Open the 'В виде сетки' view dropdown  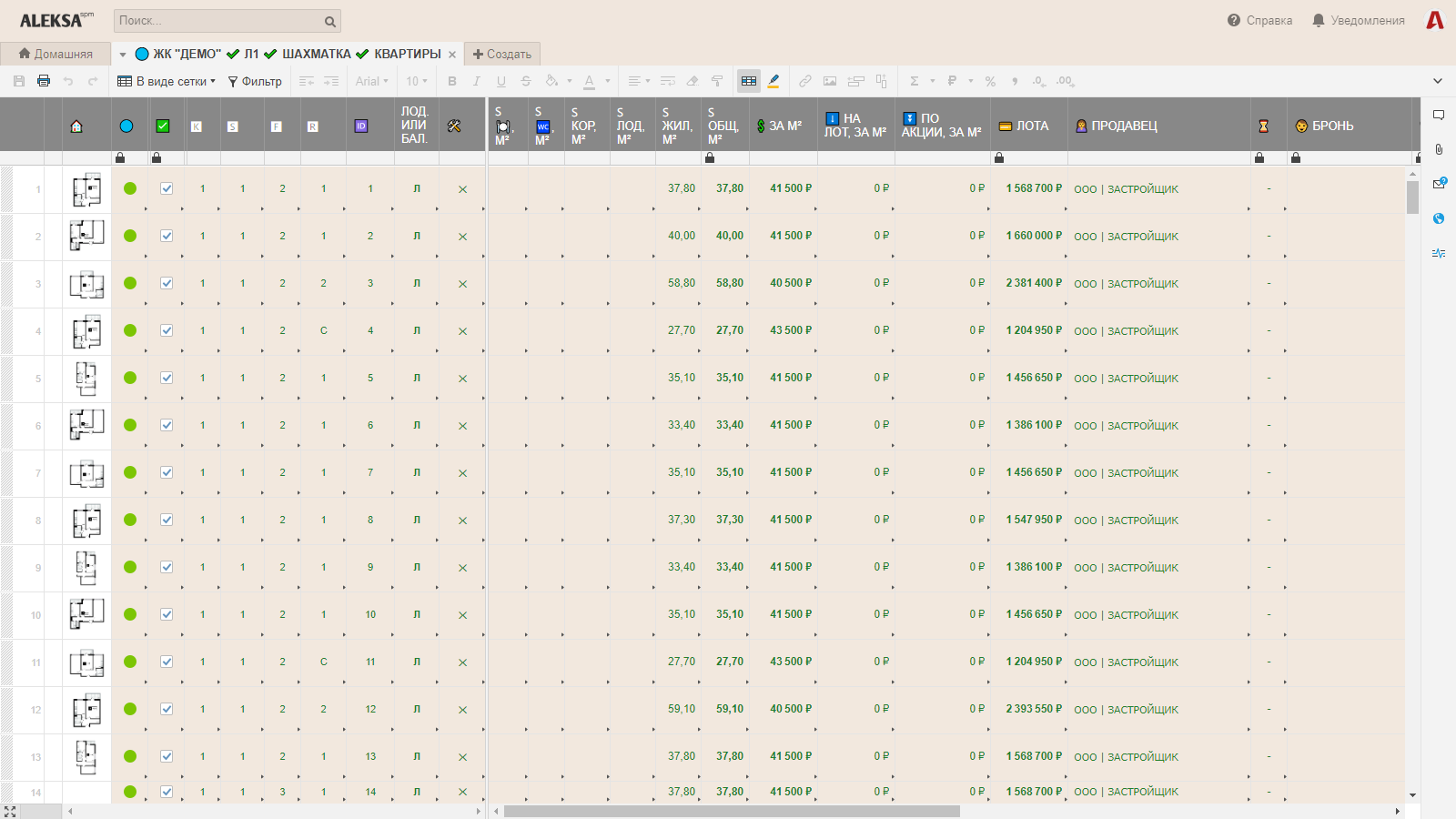tap(167, 81)
